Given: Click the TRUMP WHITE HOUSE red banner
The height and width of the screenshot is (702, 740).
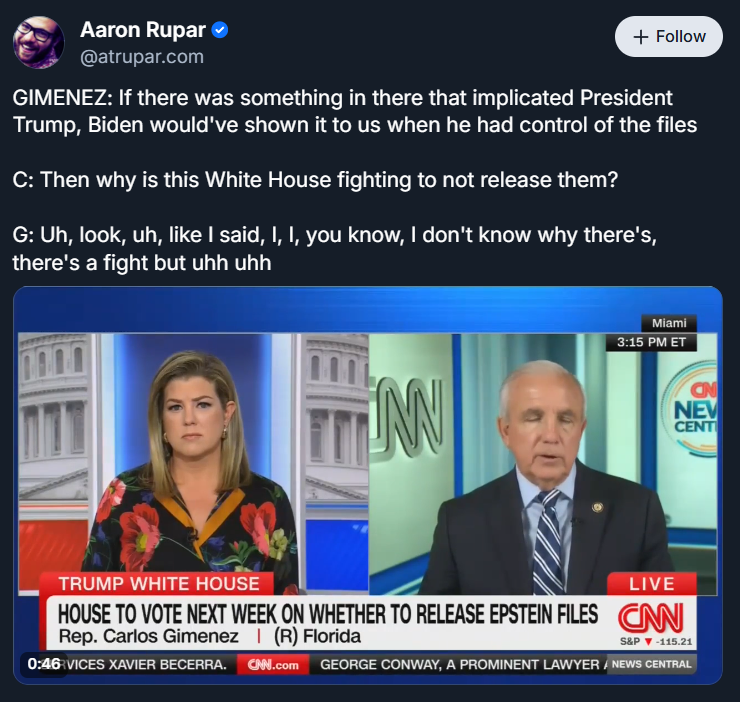Looking at the screenshot, I should (x=159, y=584).
